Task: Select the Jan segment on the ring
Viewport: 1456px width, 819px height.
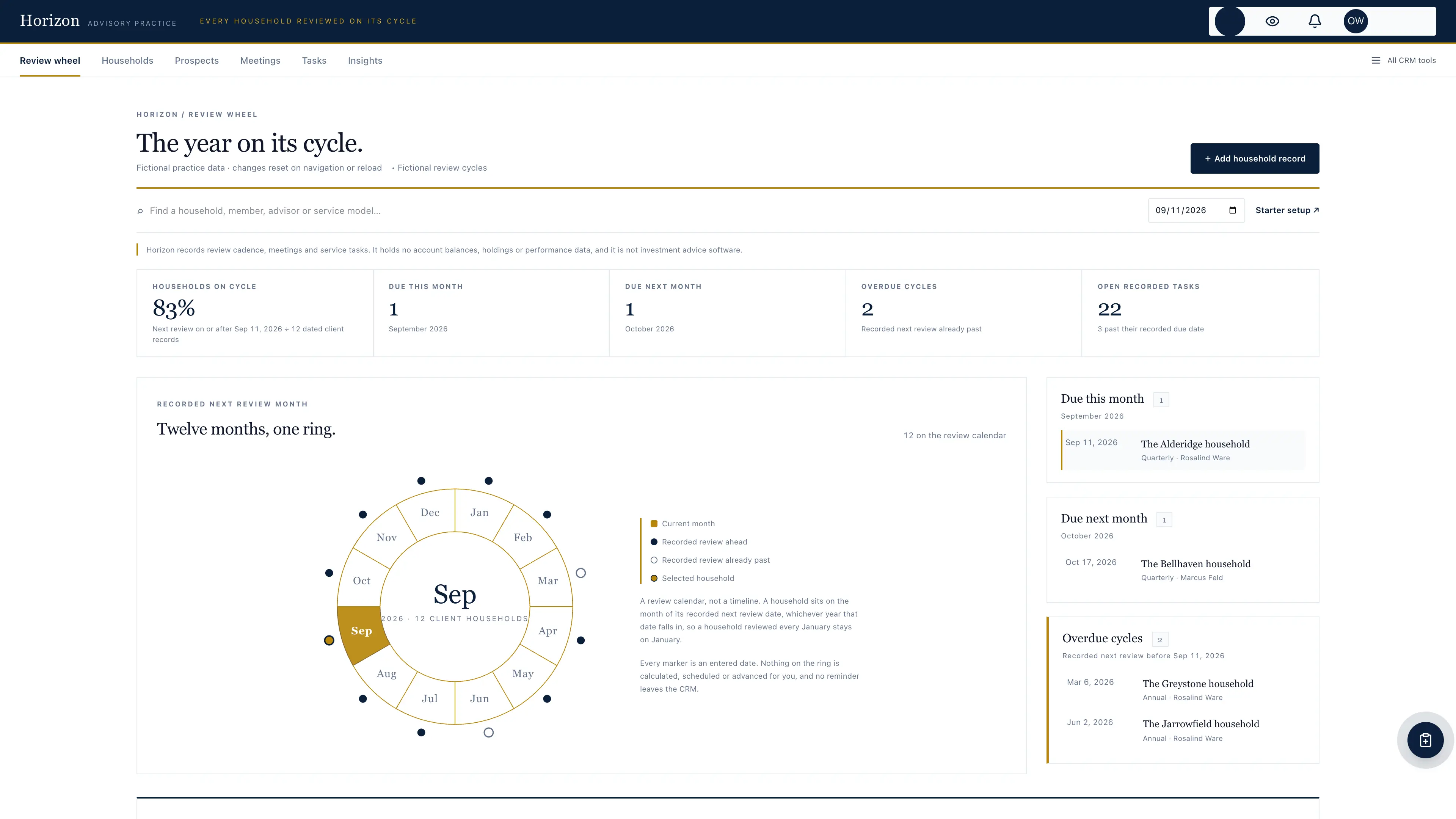Action: point(480,513)
